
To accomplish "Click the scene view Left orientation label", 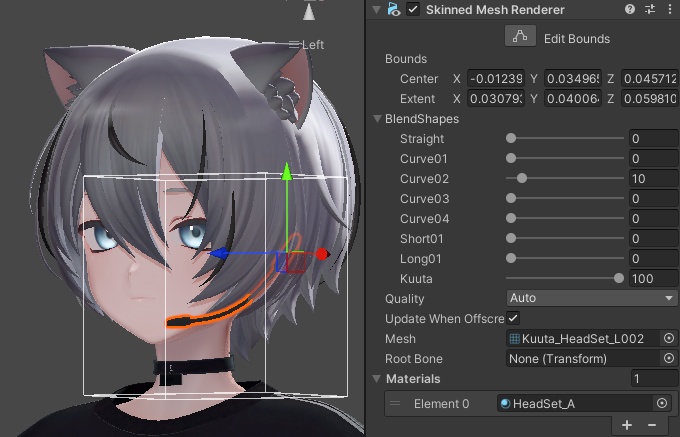I will (307, 45).
